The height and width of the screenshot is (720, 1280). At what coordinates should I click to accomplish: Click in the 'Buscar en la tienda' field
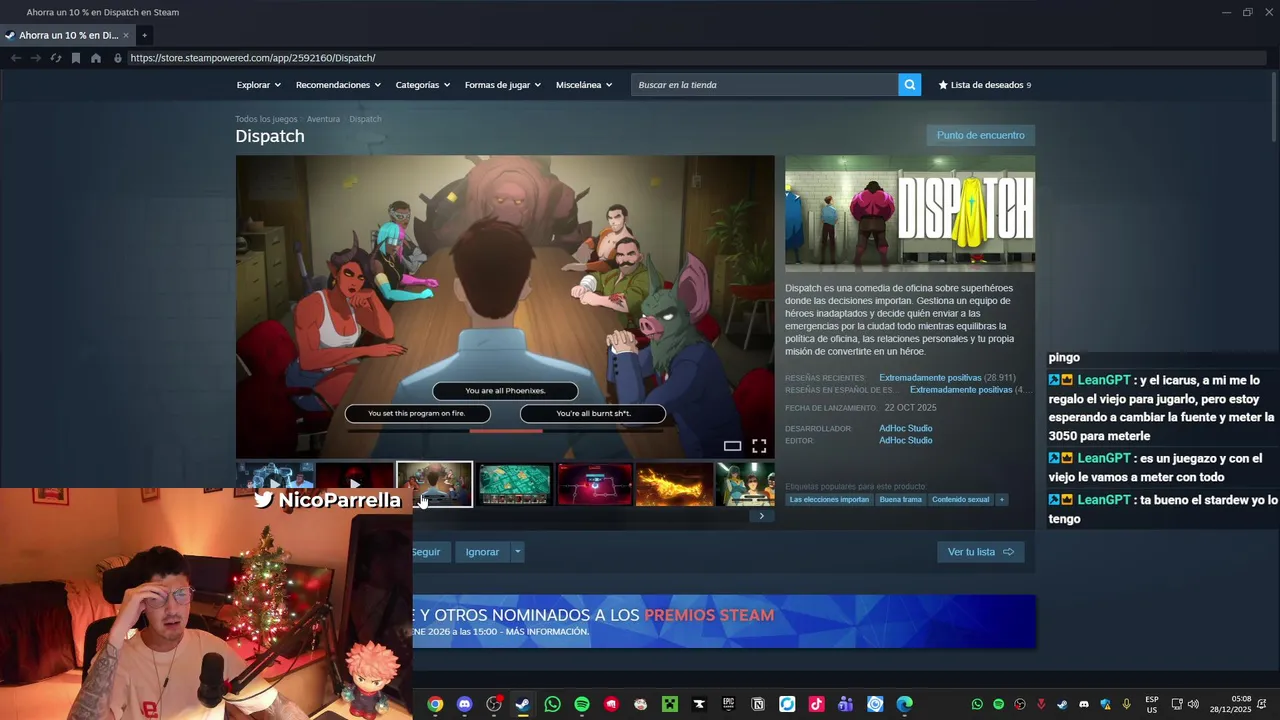(765, 85)
